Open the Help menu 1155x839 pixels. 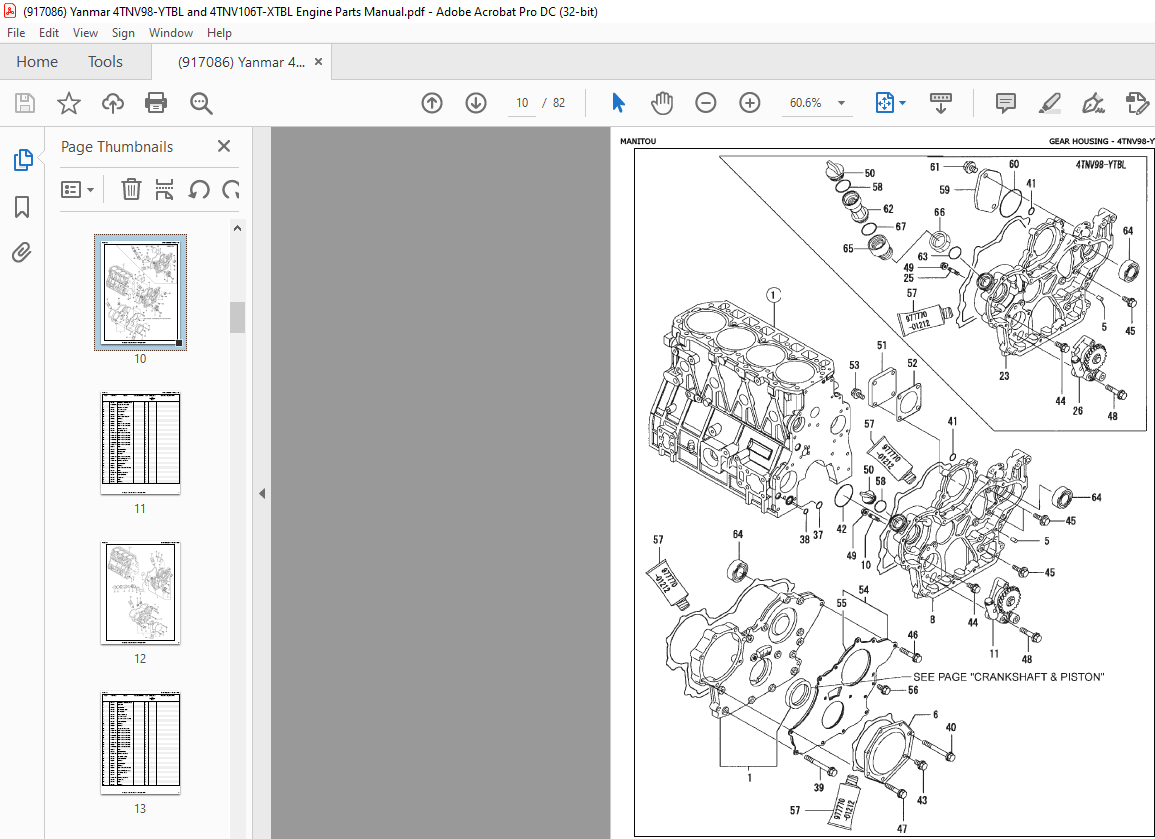(219, 32)
